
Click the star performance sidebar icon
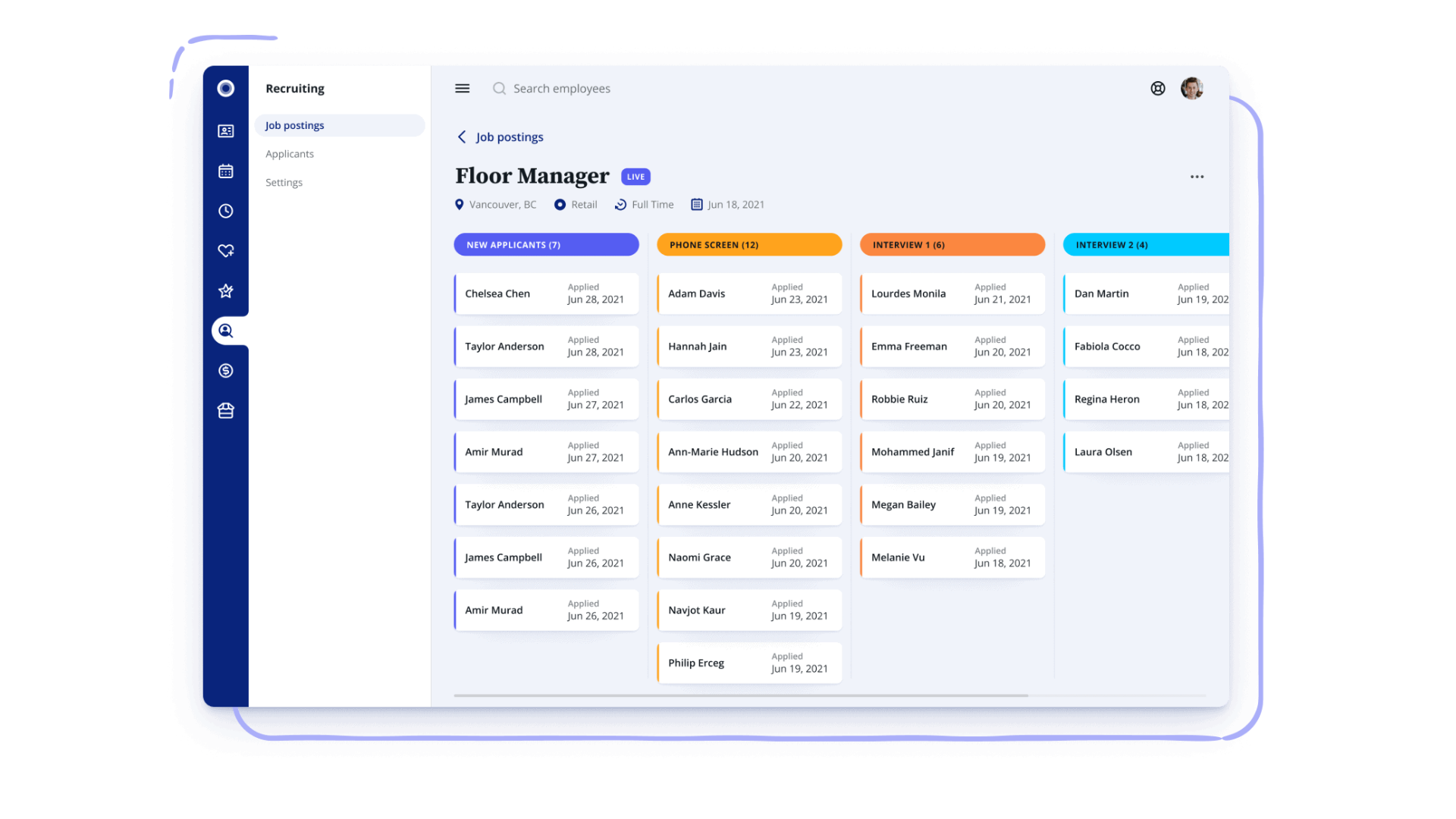point(225,291)
